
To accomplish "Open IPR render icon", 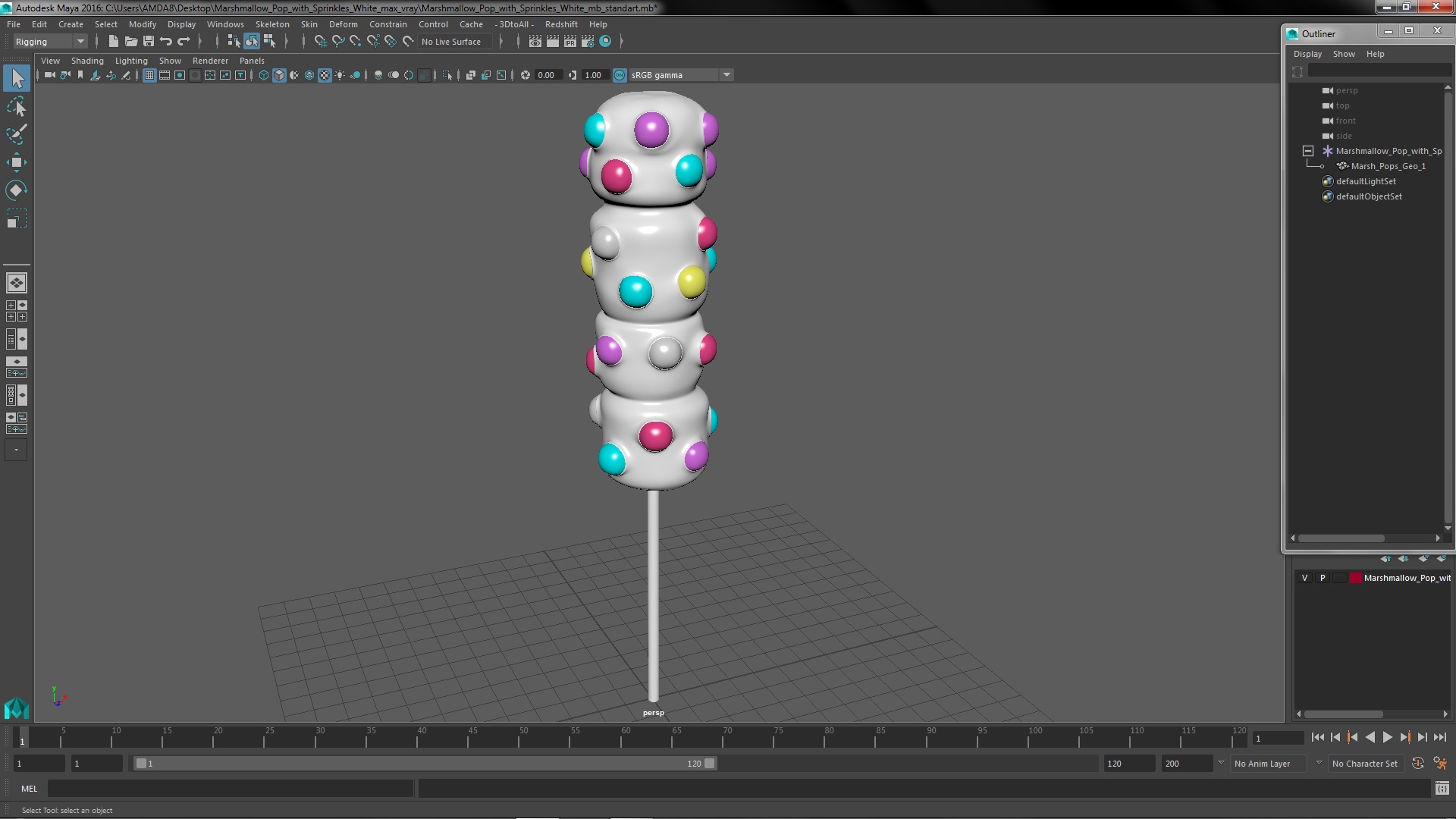I will (570, 42).
